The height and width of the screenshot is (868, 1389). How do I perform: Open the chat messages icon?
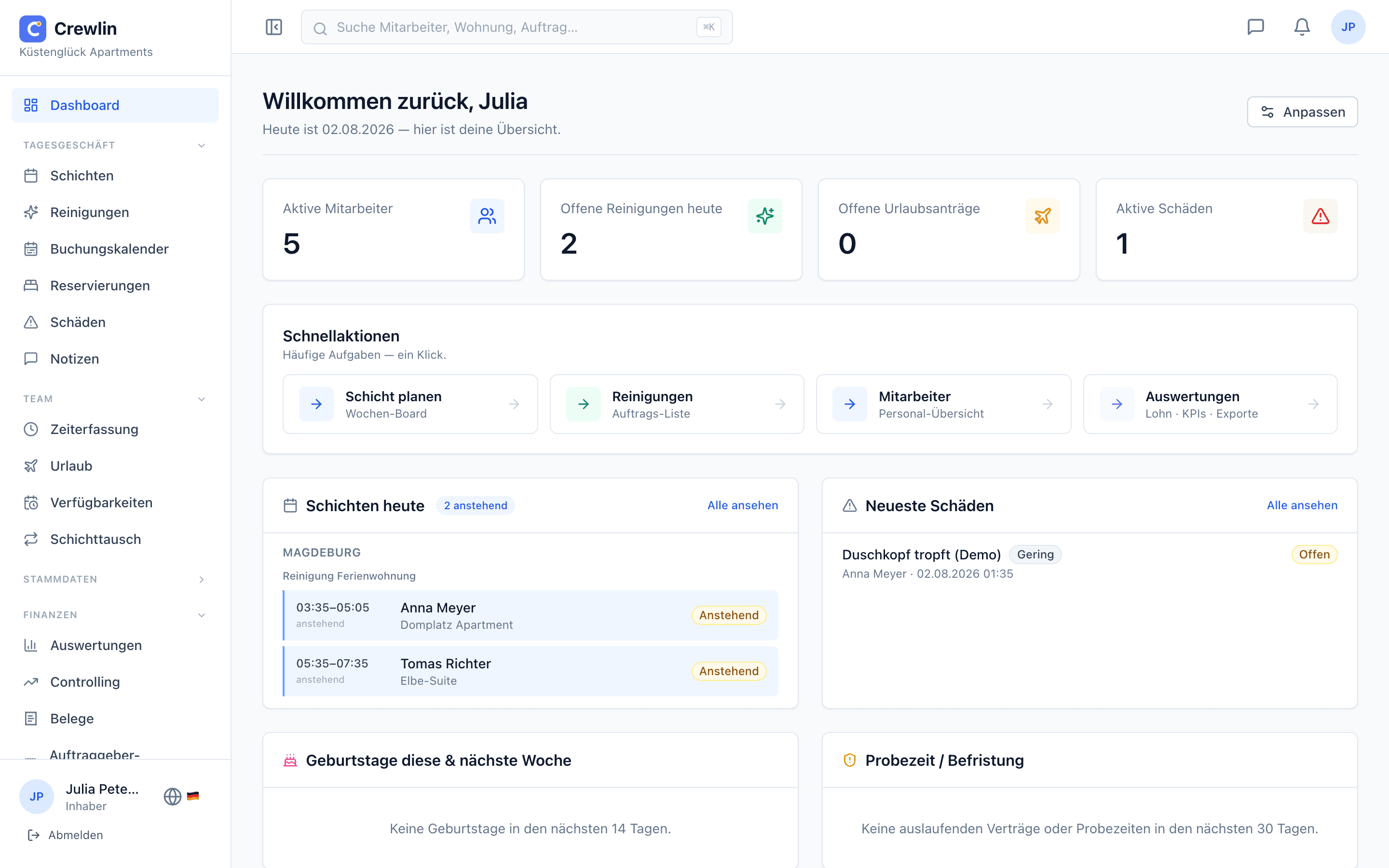coord(1256,27)
